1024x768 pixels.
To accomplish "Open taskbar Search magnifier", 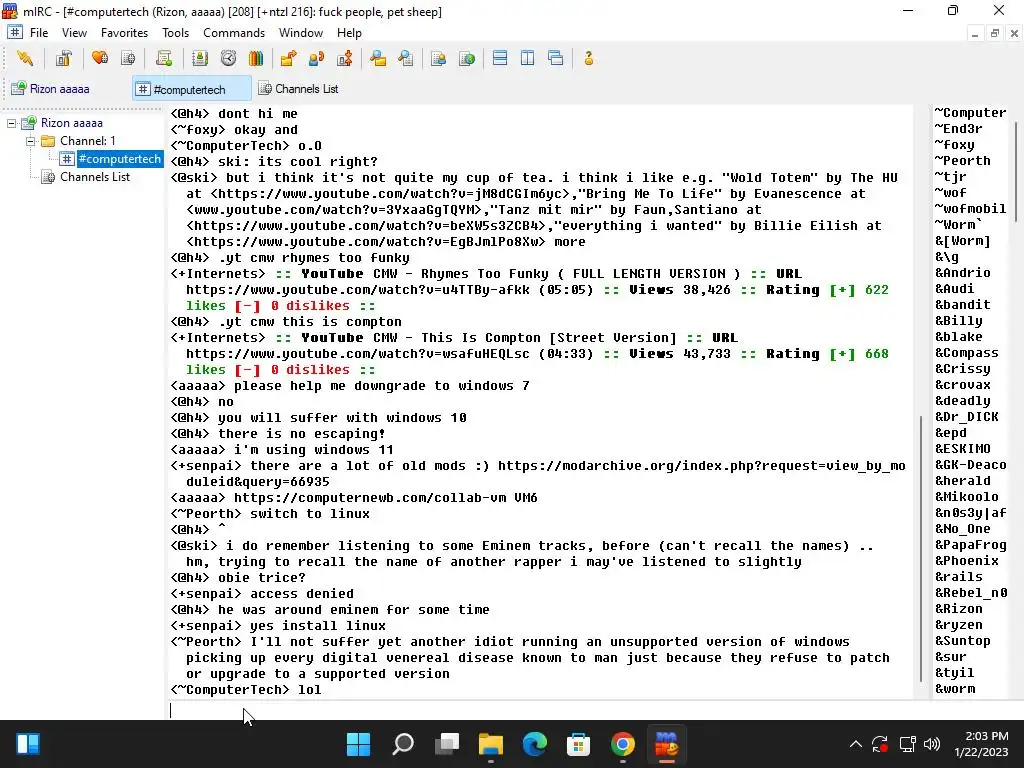I will (402, 744).
